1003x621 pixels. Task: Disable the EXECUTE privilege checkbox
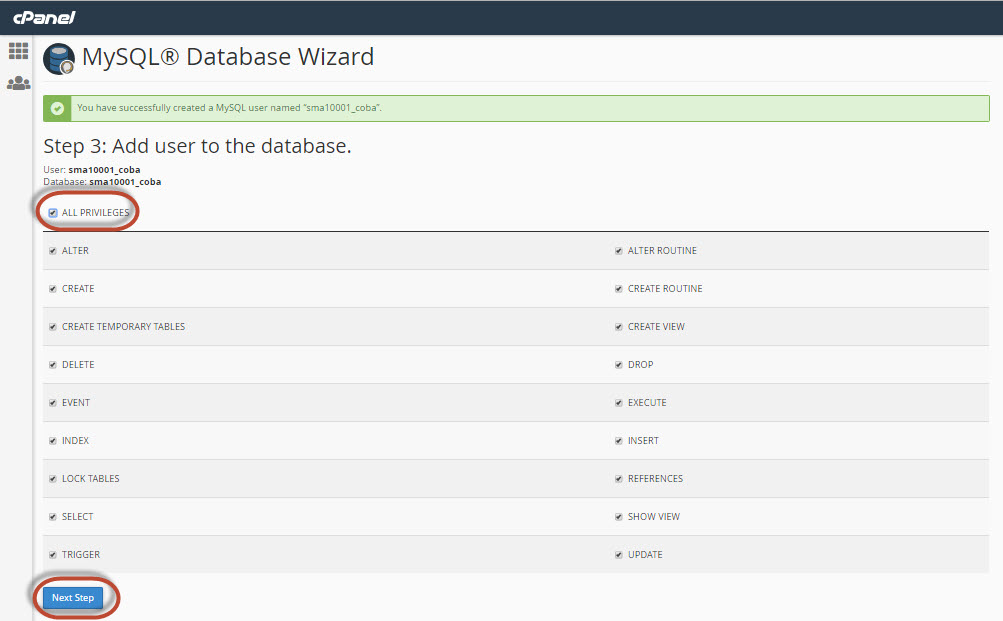(x=619, y=403)
